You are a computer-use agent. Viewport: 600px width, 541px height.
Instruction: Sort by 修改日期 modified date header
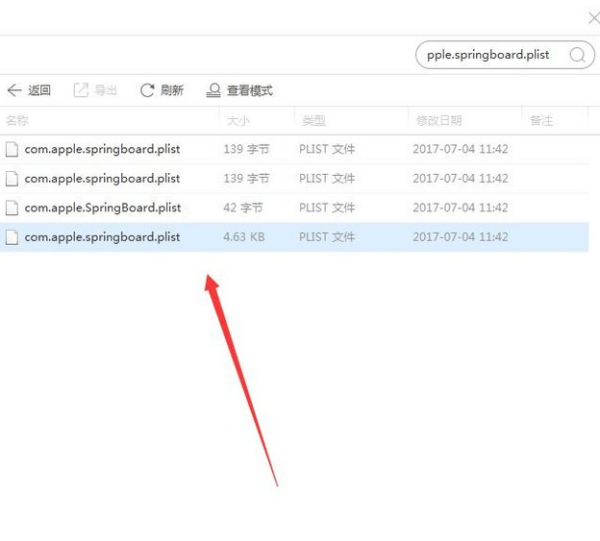(x=439, y=121)
